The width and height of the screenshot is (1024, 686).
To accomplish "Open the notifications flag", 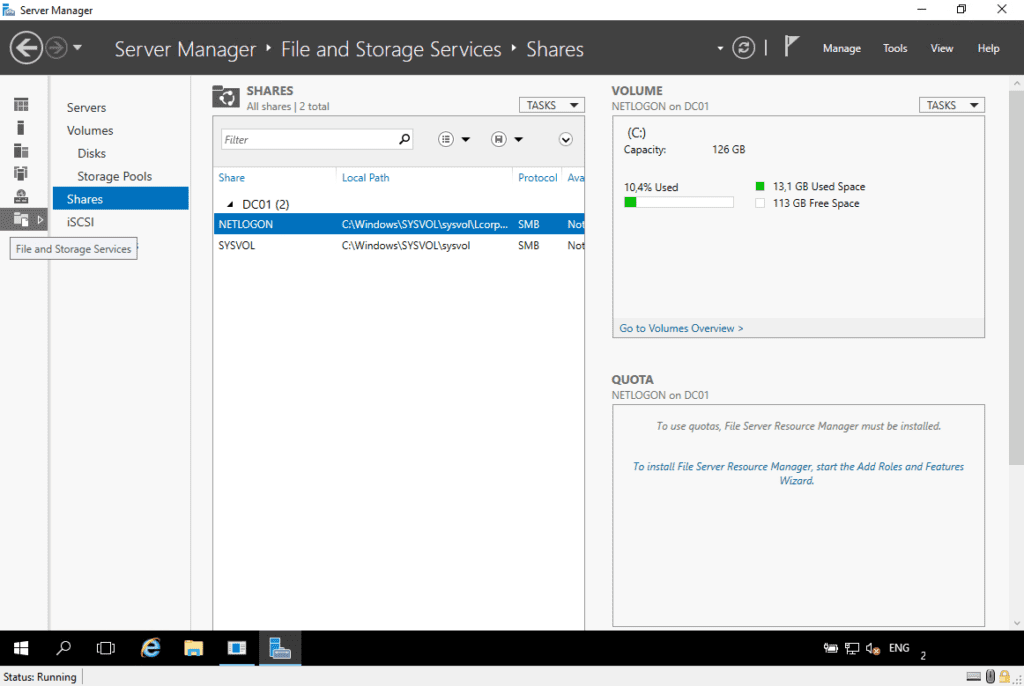I will pos(791,46).
